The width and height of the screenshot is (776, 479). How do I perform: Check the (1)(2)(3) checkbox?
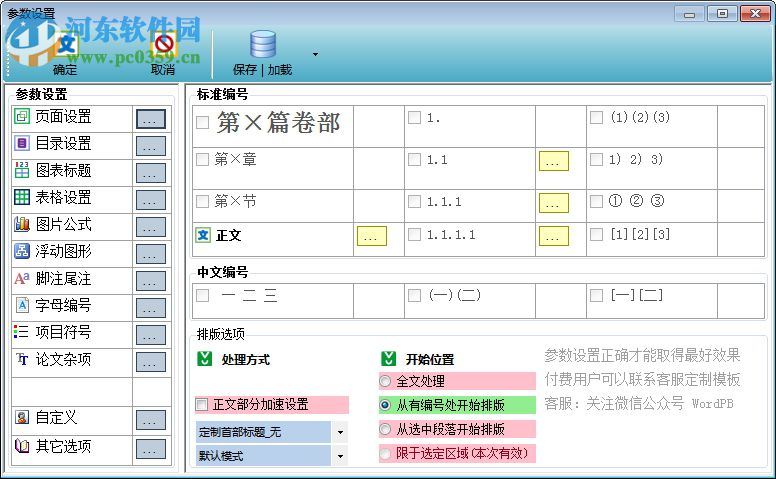tap(596, 117)
